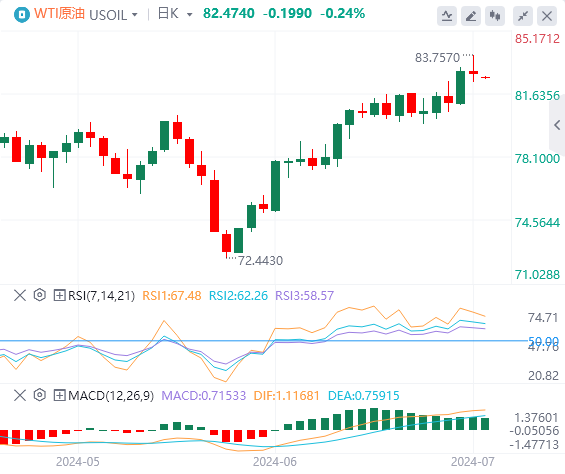Click the MACD(12,26,9) indicator label
This screenshot has width=565, height=474.
click(111, 395)
